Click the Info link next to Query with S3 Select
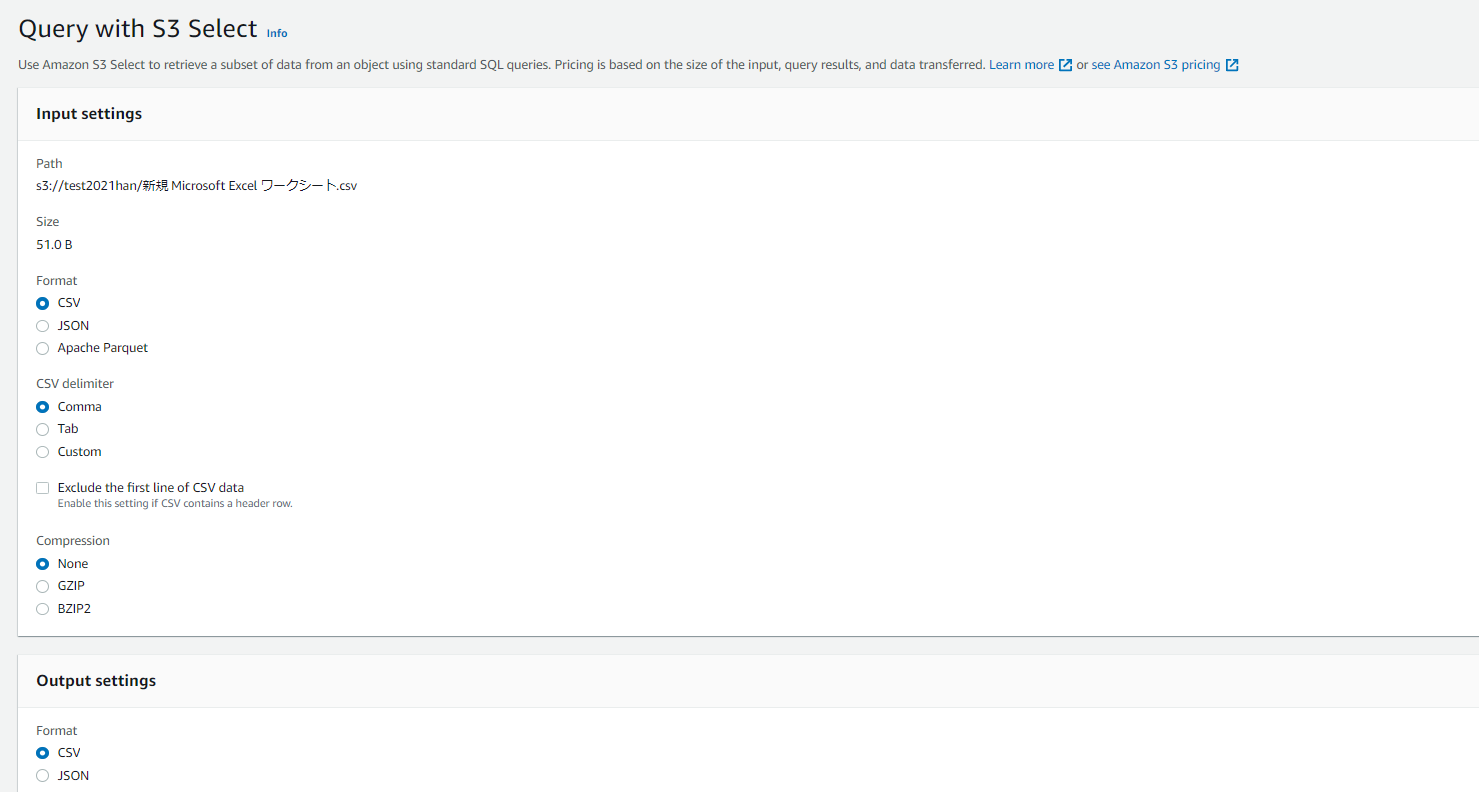 point(276,33)
